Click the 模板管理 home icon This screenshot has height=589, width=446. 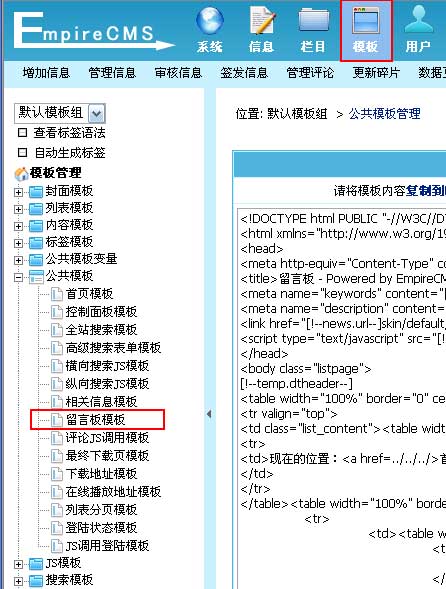point(21,174)
